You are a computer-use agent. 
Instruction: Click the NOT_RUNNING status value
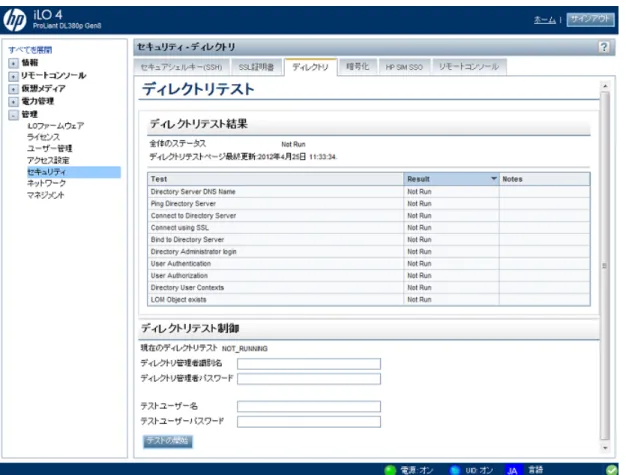tap(245, 349)
